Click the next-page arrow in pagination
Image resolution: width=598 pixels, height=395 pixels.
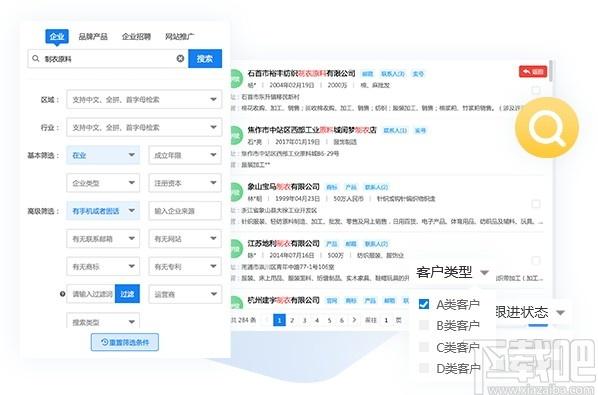(x=354, y=320)
